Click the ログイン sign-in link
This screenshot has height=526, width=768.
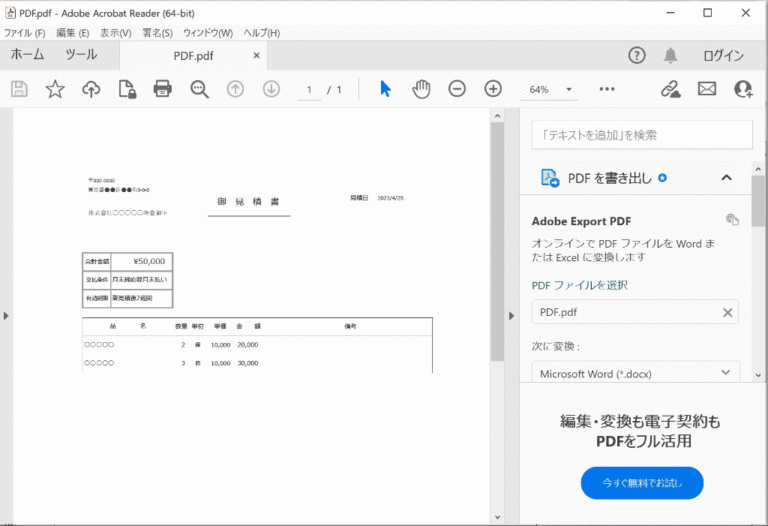point(723,56)
